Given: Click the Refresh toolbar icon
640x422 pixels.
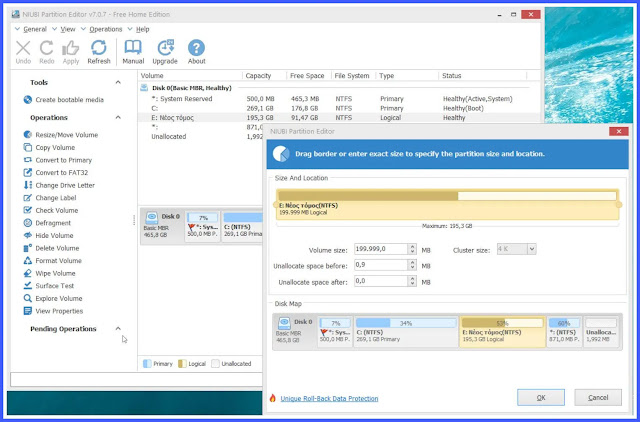Looking at the screenshot, I should click(99, 48).
